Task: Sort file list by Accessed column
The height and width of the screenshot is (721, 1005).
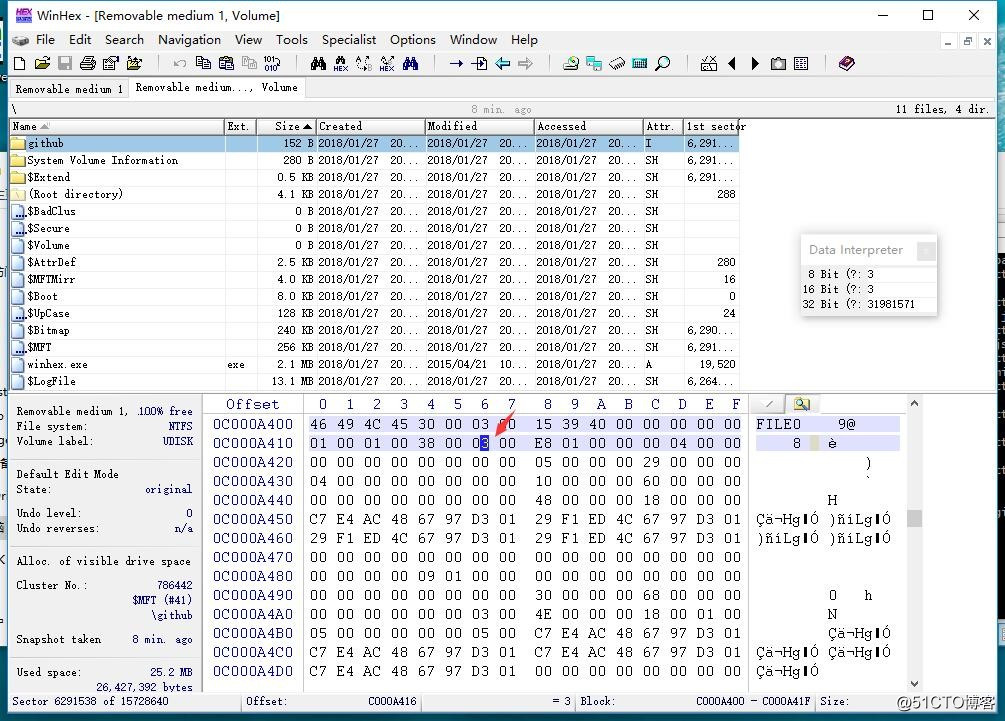Action: [x=588, y=126]
